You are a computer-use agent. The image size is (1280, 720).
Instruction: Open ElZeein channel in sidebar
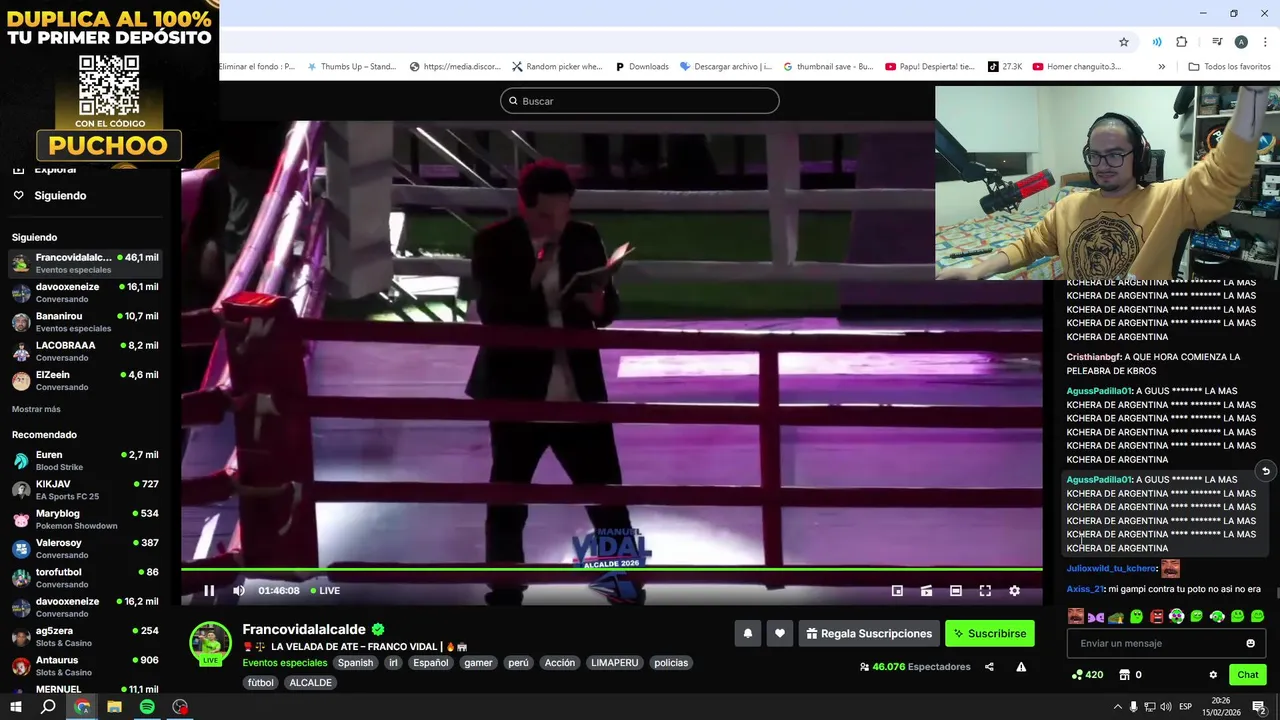86,380
